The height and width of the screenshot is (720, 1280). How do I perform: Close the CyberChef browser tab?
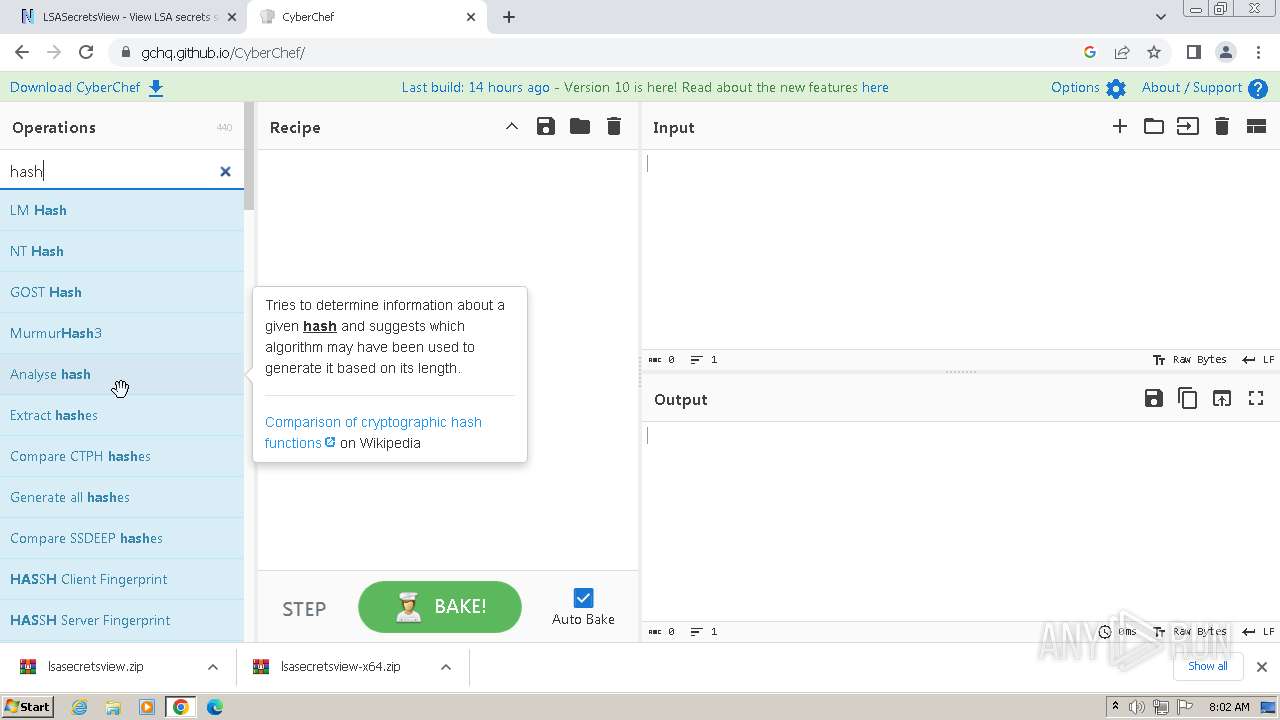coord(472,17)
